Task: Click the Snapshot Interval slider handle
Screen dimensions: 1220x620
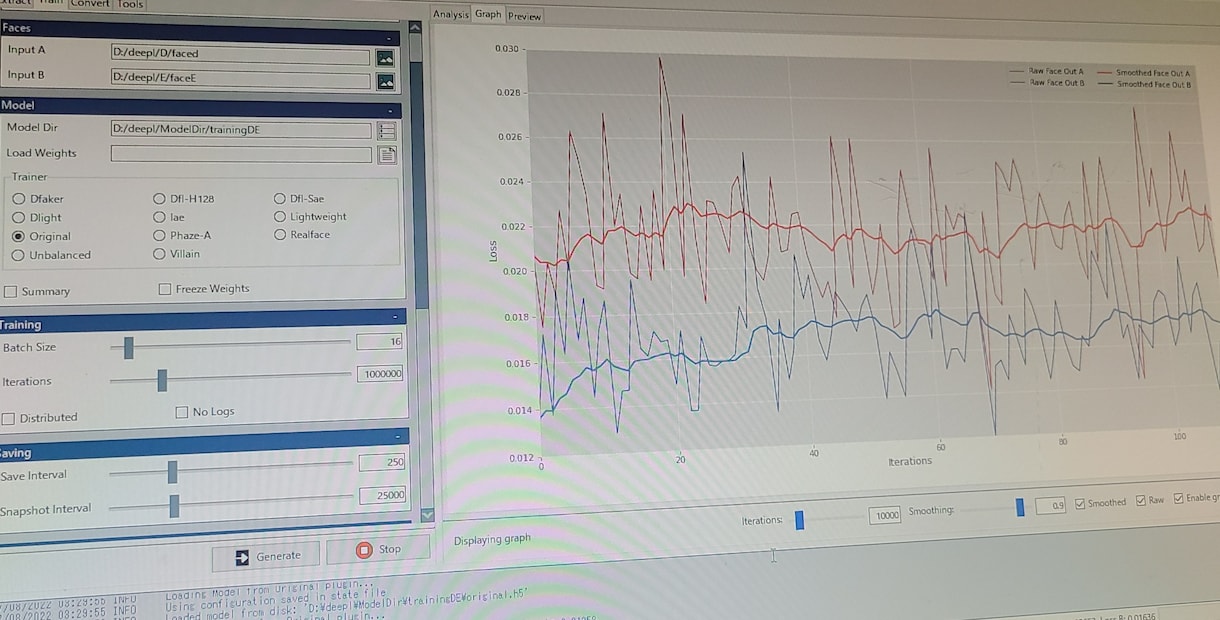Action: (174, 506)
